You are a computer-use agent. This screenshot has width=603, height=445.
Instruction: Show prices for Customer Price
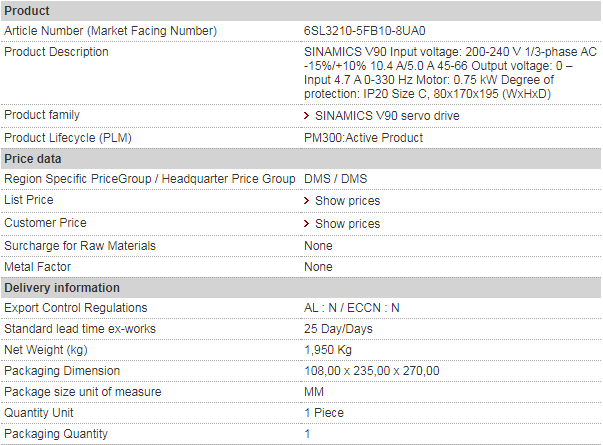pos(347,224)
